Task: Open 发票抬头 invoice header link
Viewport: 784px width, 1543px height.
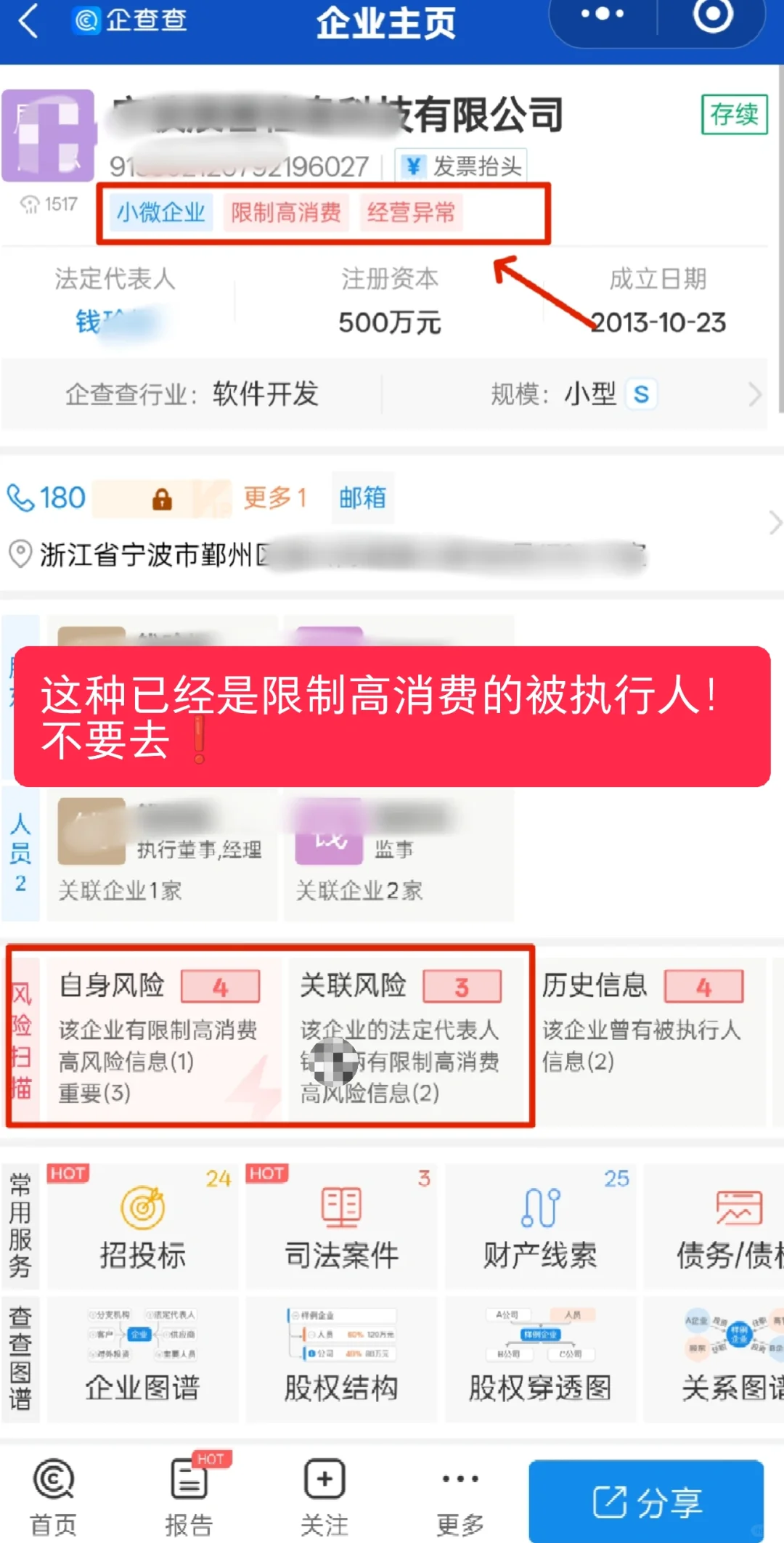Action: coord(462,166)
